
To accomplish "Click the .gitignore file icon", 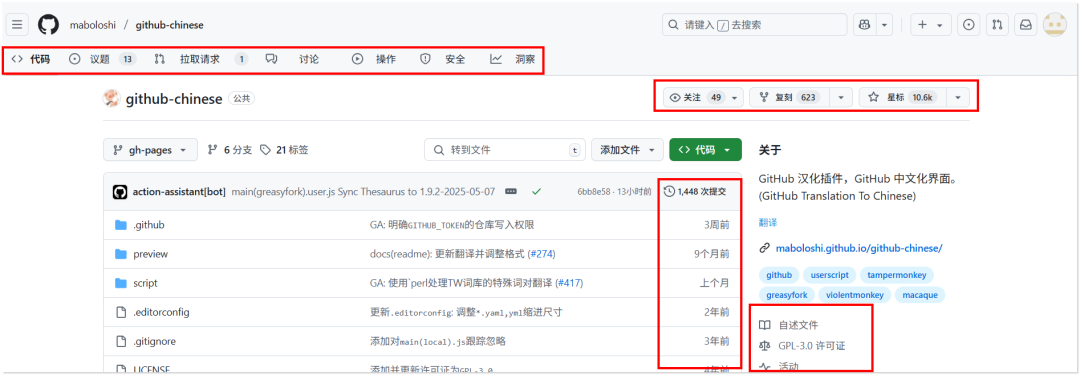I will click(x=121, y=341).
